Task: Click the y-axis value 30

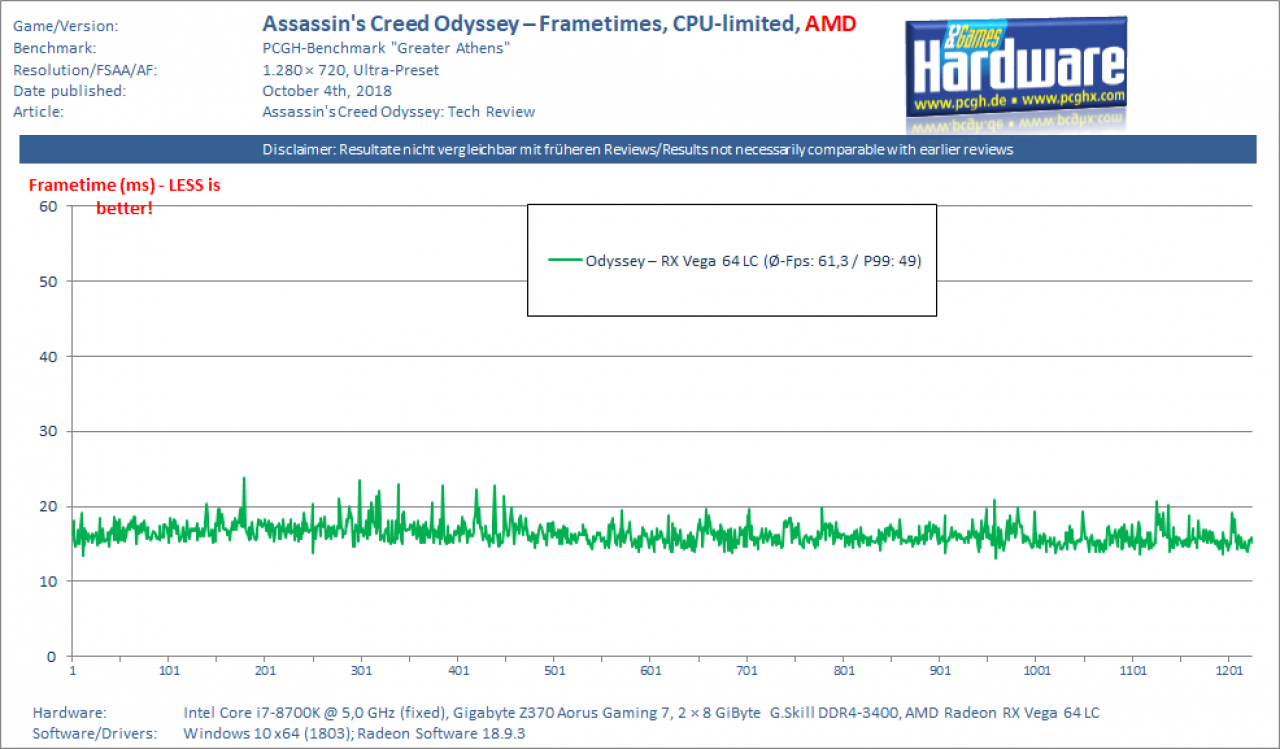Action: (x=49, y=431)
